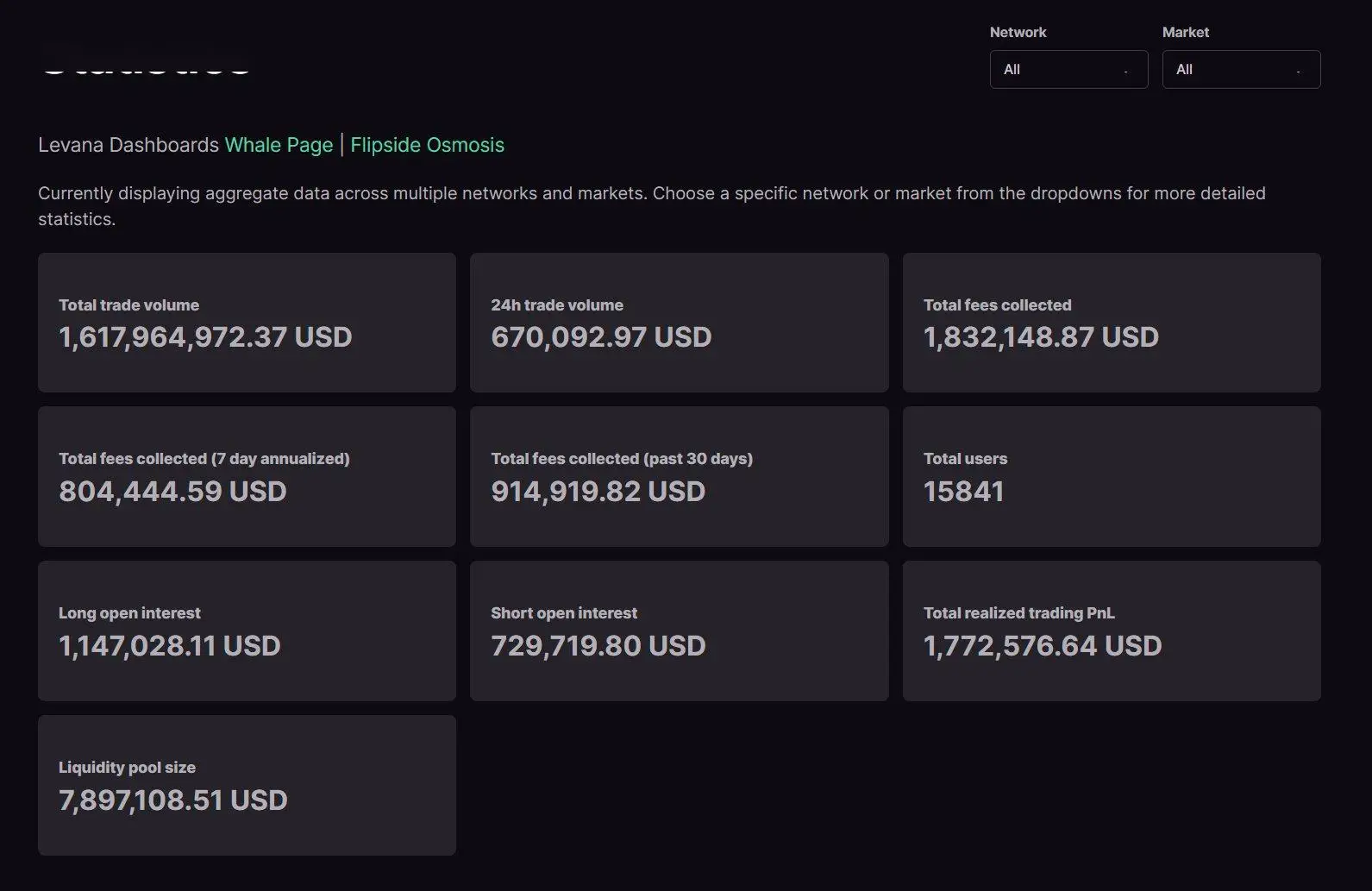
Task: Select the Total realized trading PnL card
Action: 1111,631
